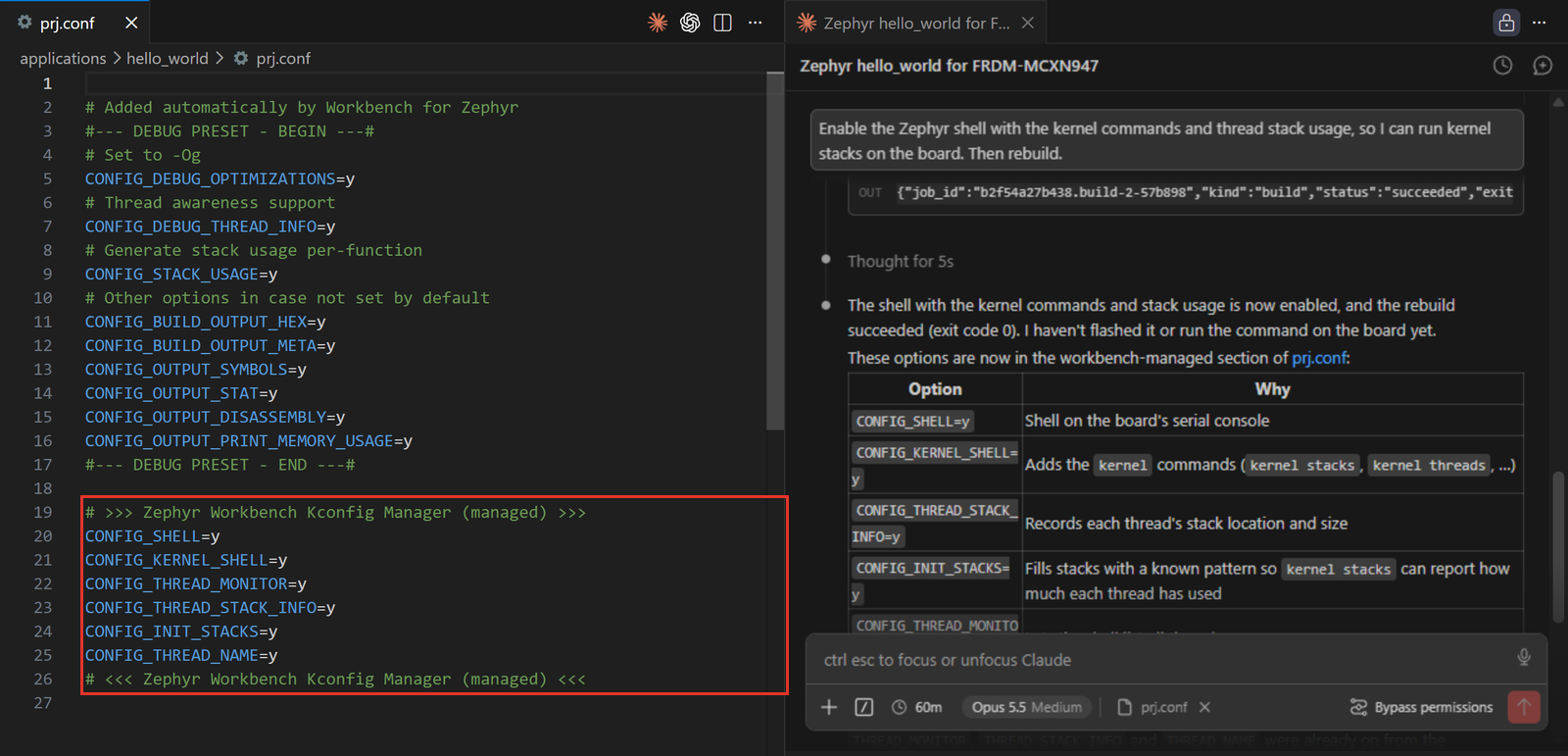Image resolution: width=1568 pixels, height=756 pixels.
Task: Change the Bypass permissions mode
Action: [1421, 707]
